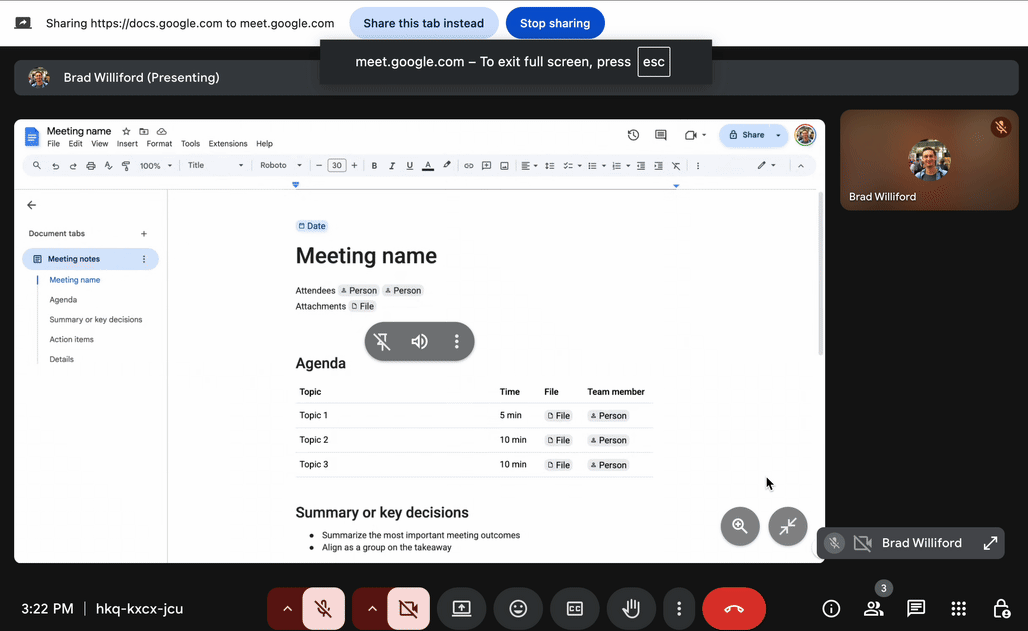Expand Brad Williford's floating self-view tile
The image size is (1028, 631).
point(990,543)
